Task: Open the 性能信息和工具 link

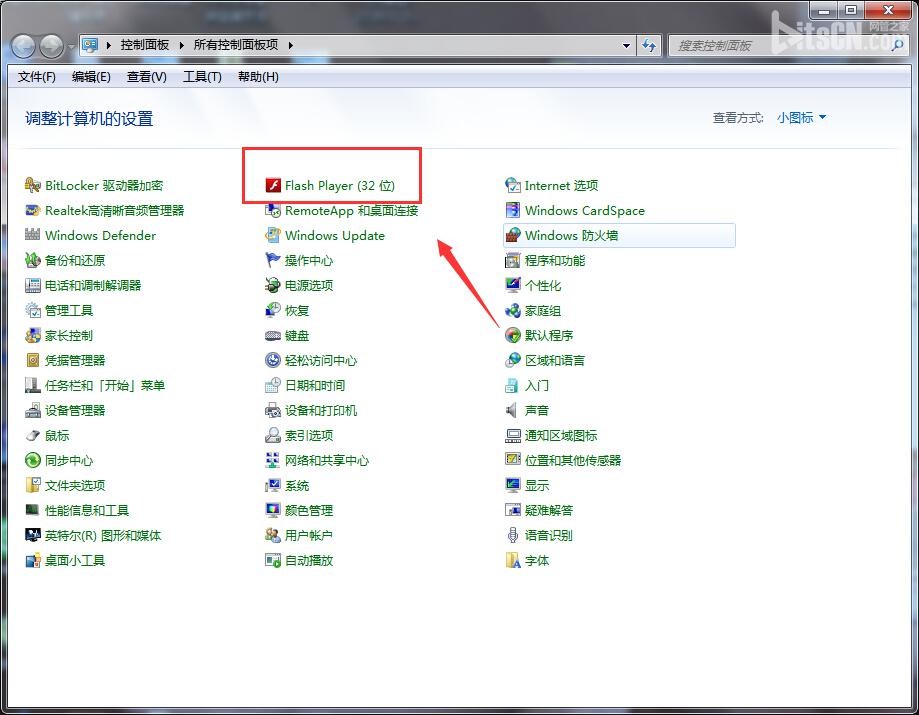Action: pyautogui.click(x=87, y=510)
